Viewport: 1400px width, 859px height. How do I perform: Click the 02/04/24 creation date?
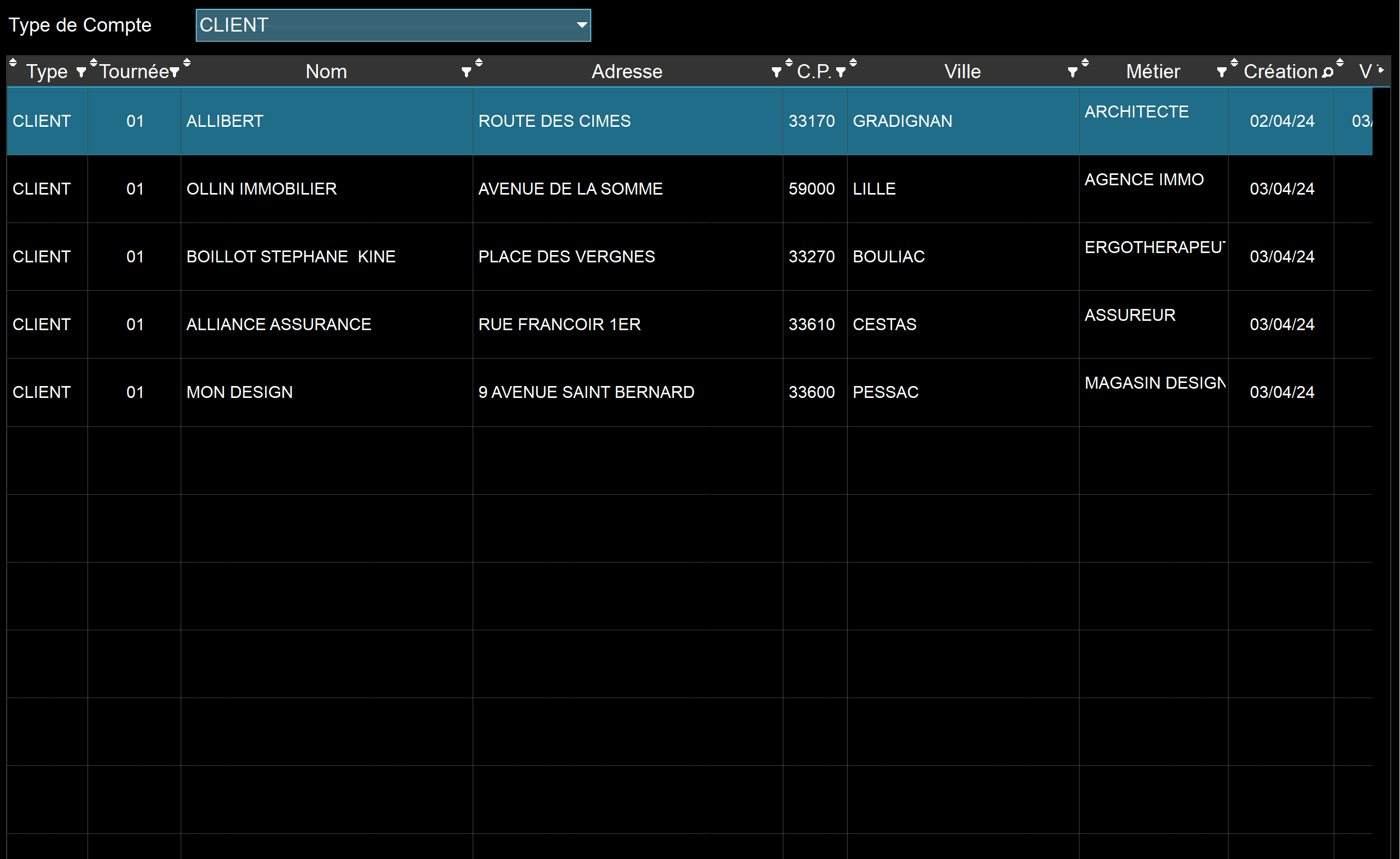coord(1281,121)
